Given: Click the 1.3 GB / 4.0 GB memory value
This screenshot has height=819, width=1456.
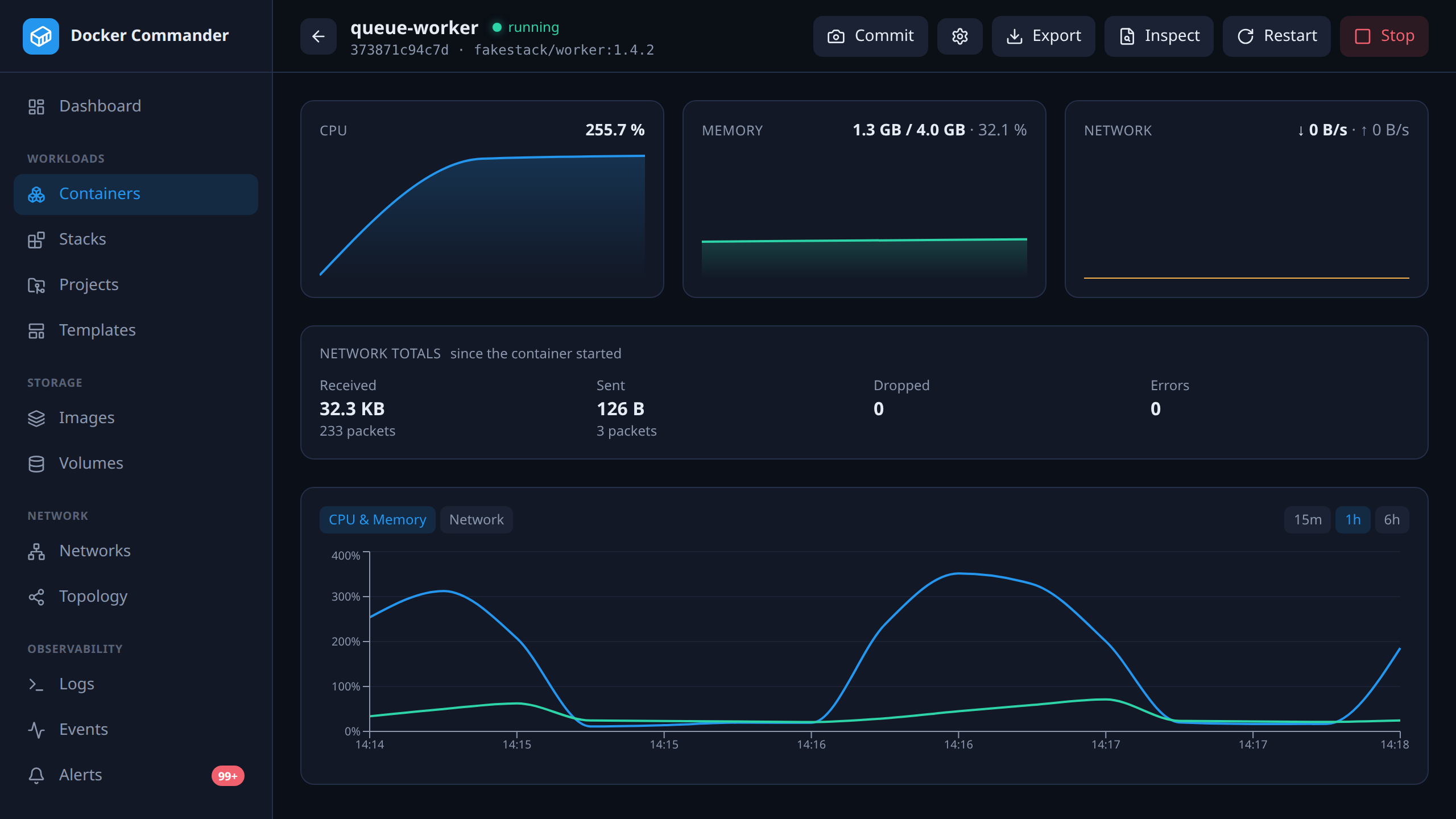Looking at the screenshot, I should coord(909,130).
